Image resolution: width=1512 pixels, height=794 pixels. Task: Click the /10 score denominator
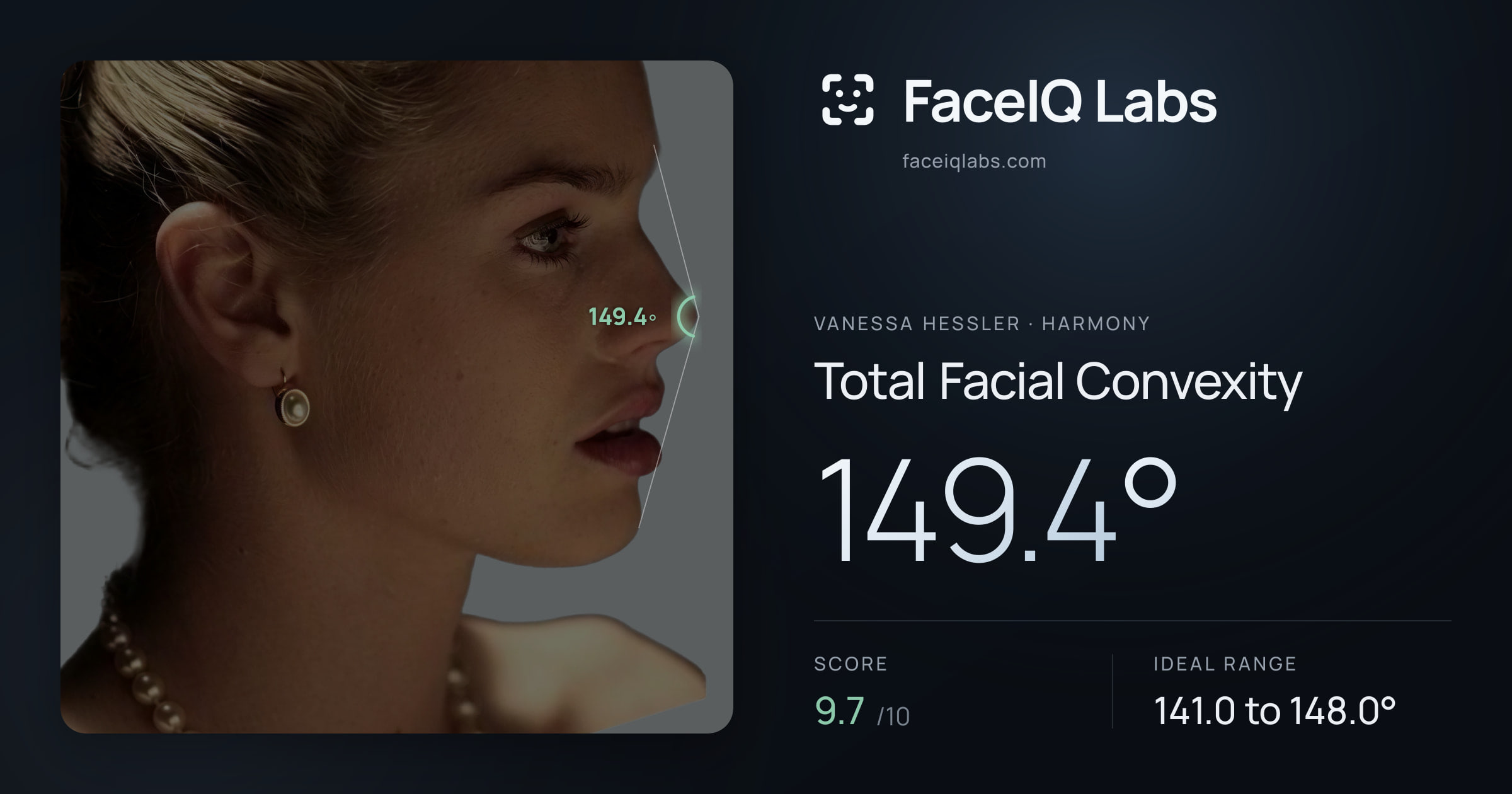[893, 717]
